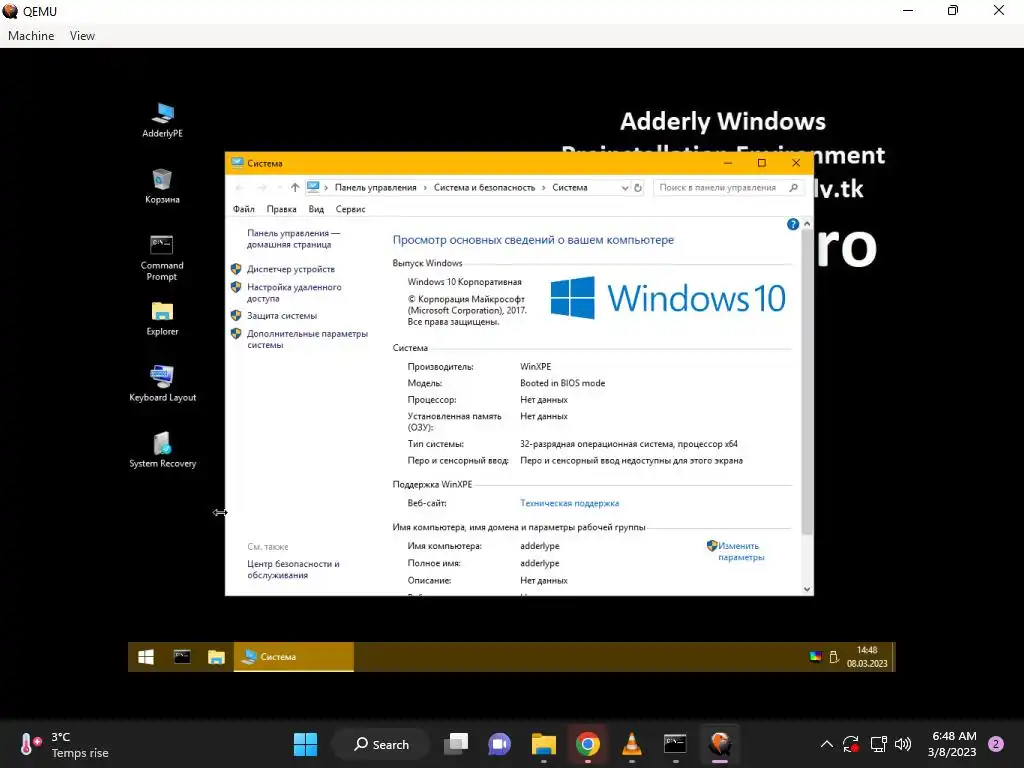The image size is (1024, 768).
Task: Open Техническая поддержка website link
Action: [x=569, y=503]
